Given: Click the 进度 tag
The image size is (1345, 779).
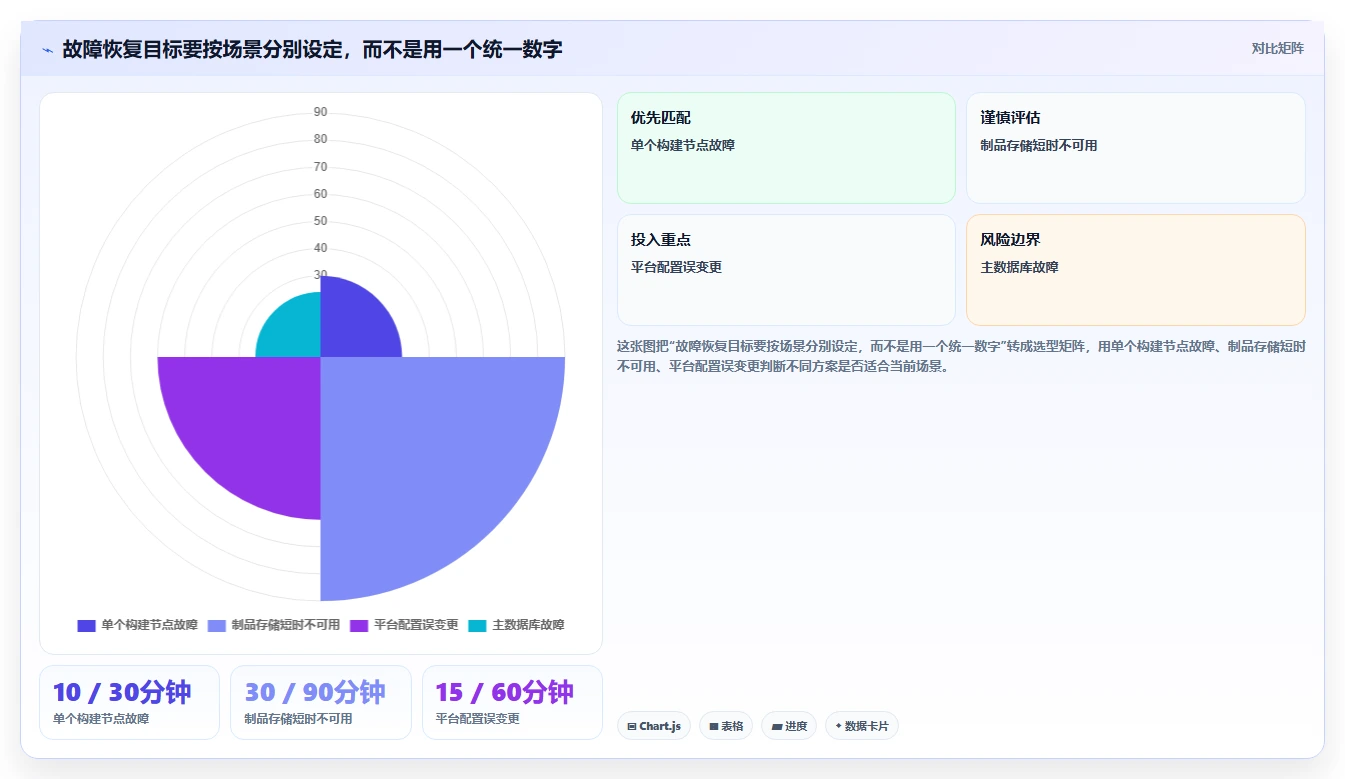Looking at the screenshot, I should pos(789,726).
